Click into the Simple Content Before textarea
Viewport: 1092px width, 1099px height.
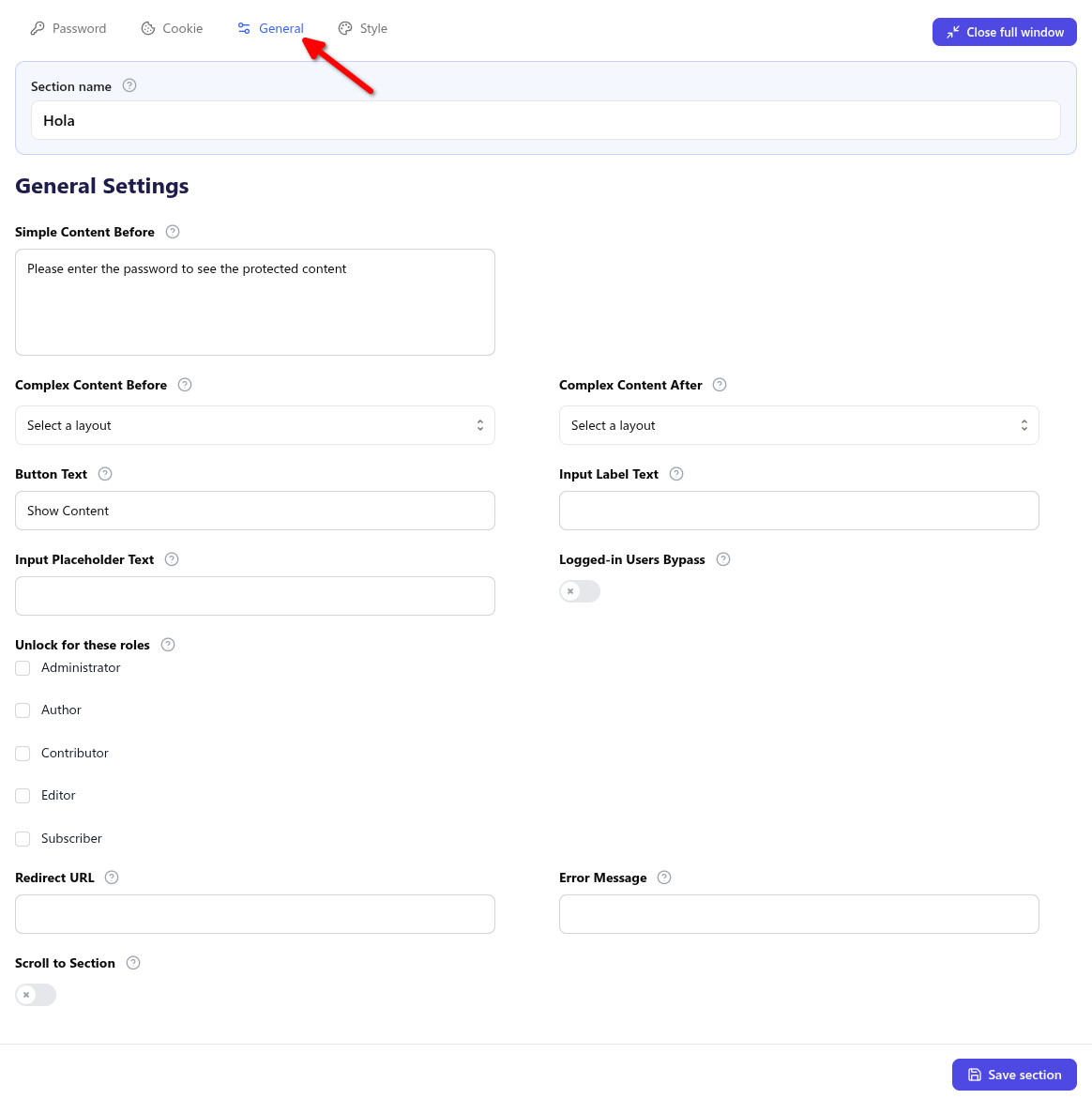(x=255, y=302)
